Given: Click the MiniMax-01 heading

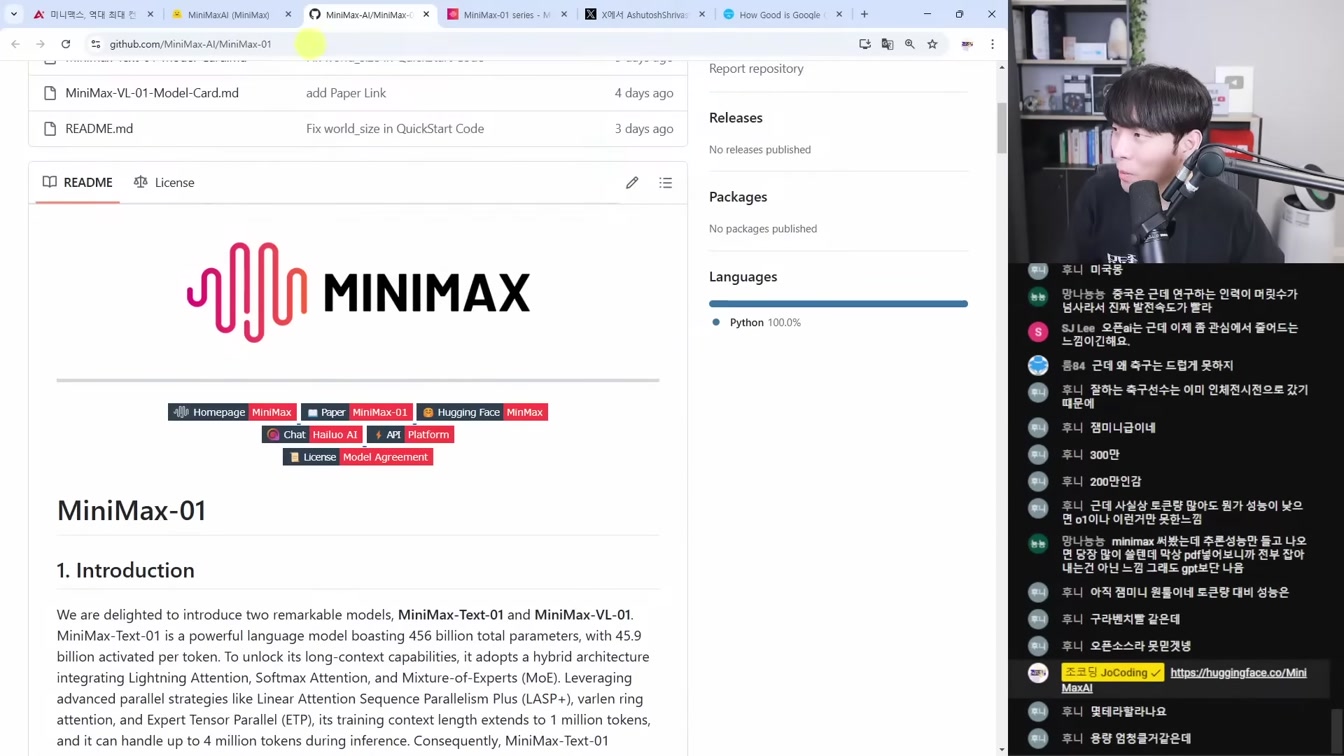Looking at the screenshot, I should click(x=131, y=510).
